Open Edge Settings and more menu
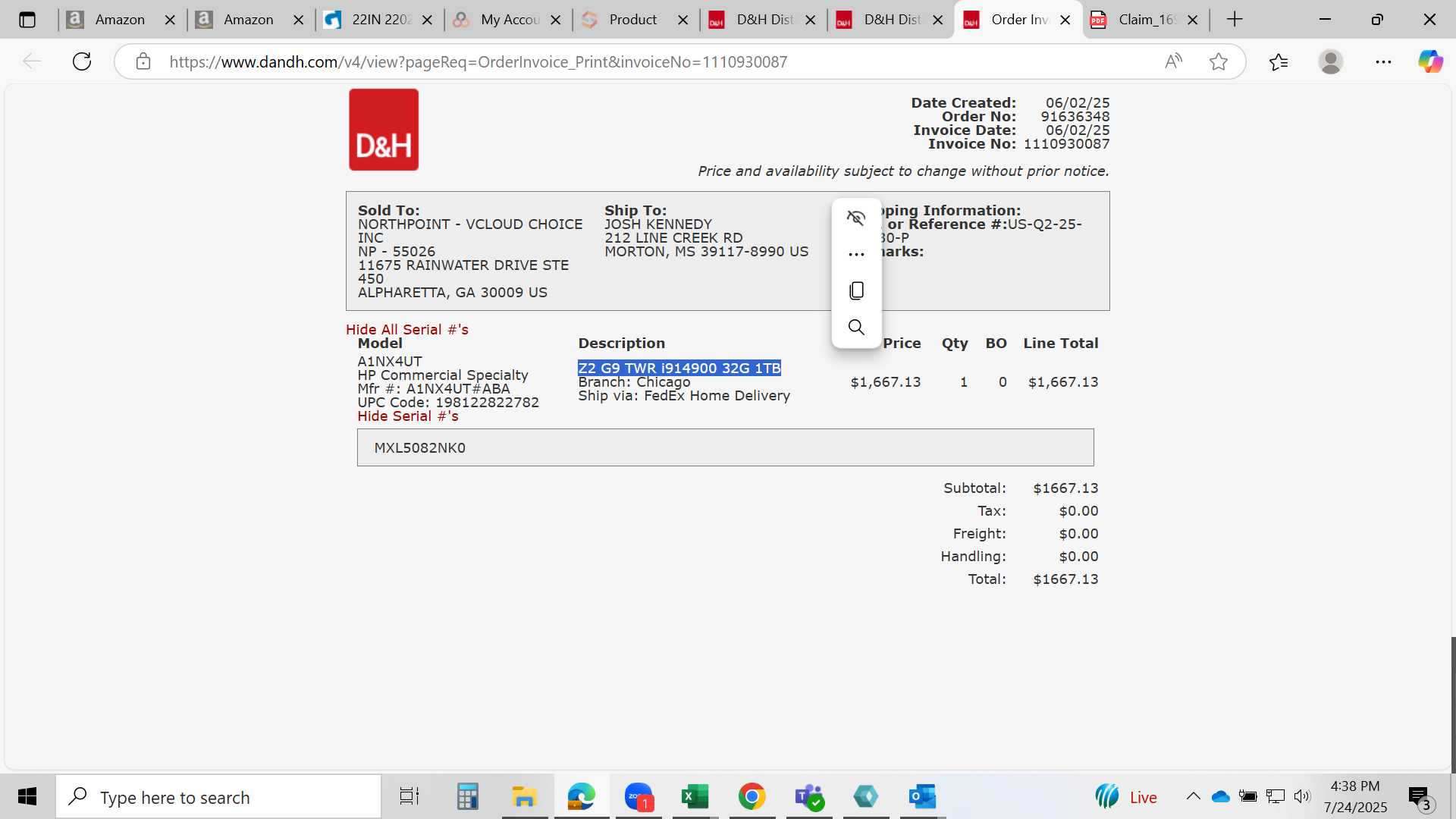Image resolution: width=1456 pixels, height=819 pixels. [x=1383, y=61]
